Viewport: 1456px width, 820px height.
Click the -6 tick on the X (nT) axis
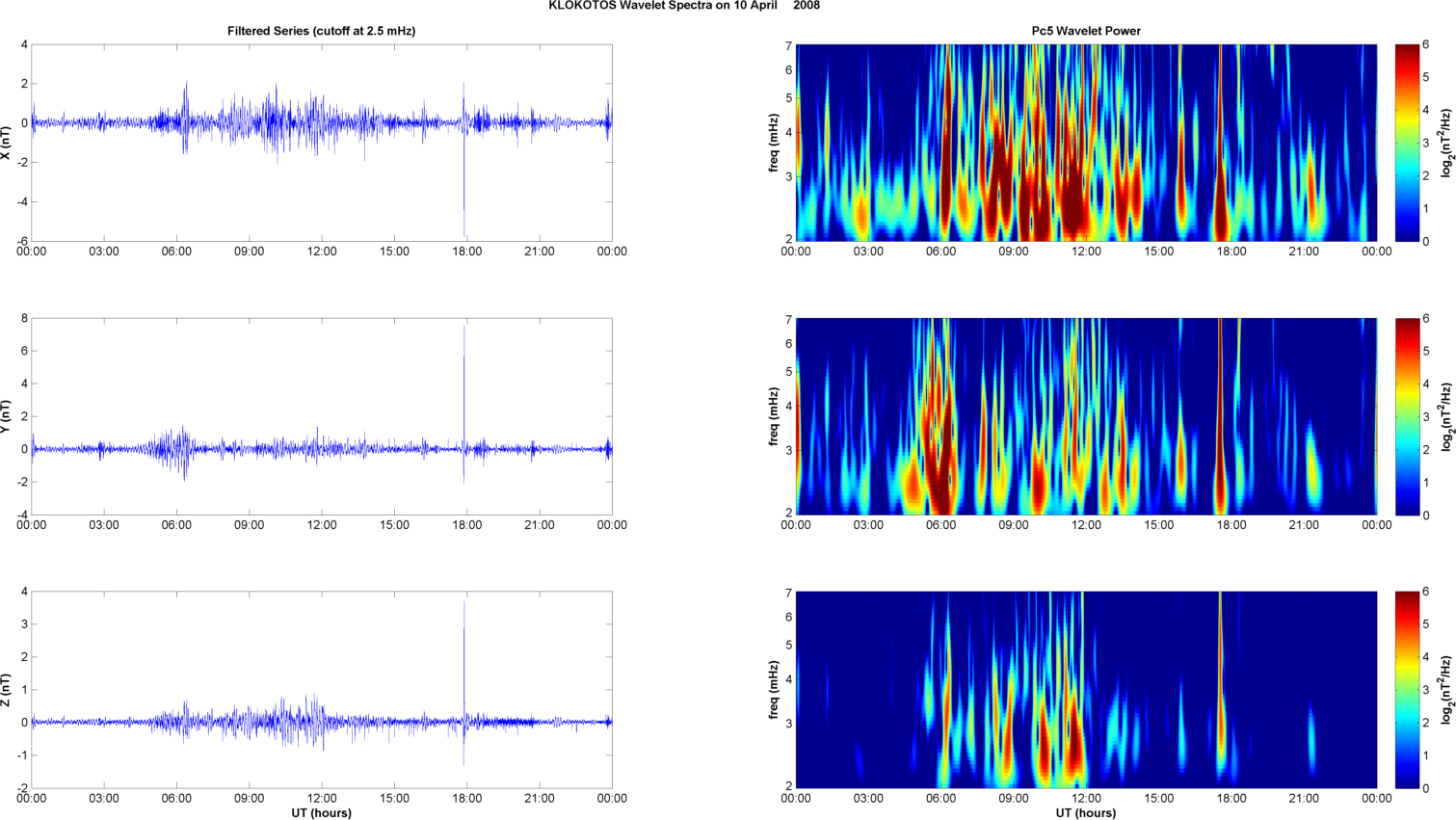click(x=21, y=241)
